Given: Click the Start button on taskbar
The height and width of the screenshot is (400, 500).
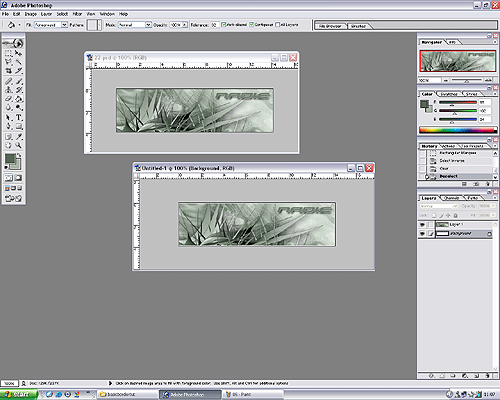Looking at the screenshot, I should point(18,395).
